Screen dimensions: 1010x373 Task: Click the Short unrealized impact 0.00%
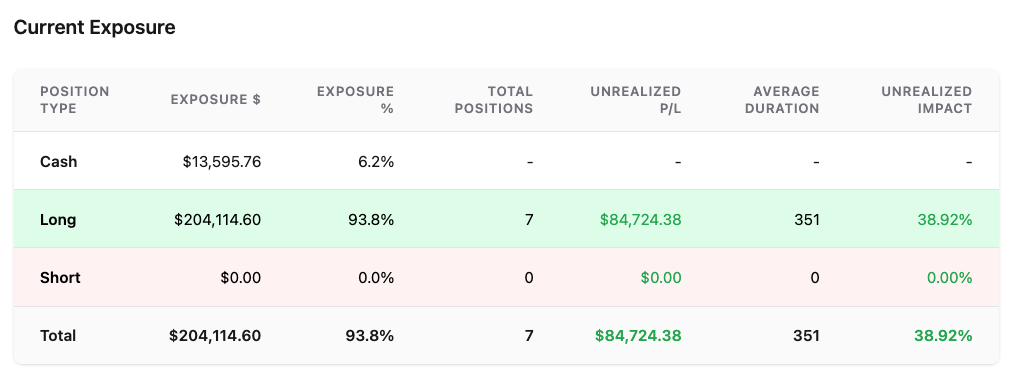pos(949,278)
